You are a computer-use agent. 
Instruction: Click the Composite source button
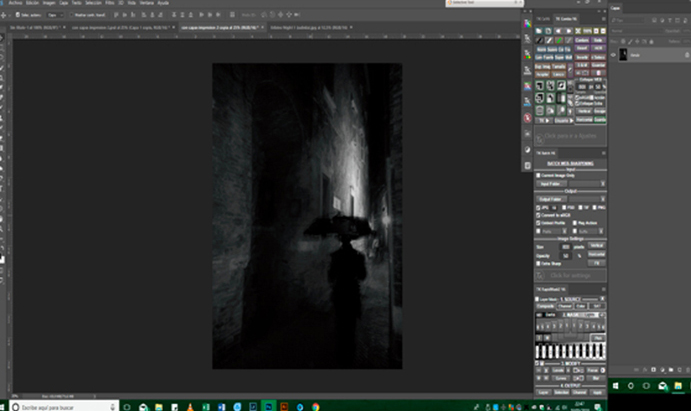pyautogui.click(x=546, y=306)
